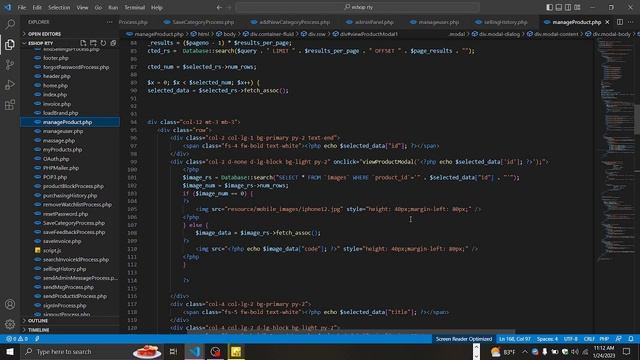Go back in navigation history
This screenshot has width=640, height=360.
(219, 7)
